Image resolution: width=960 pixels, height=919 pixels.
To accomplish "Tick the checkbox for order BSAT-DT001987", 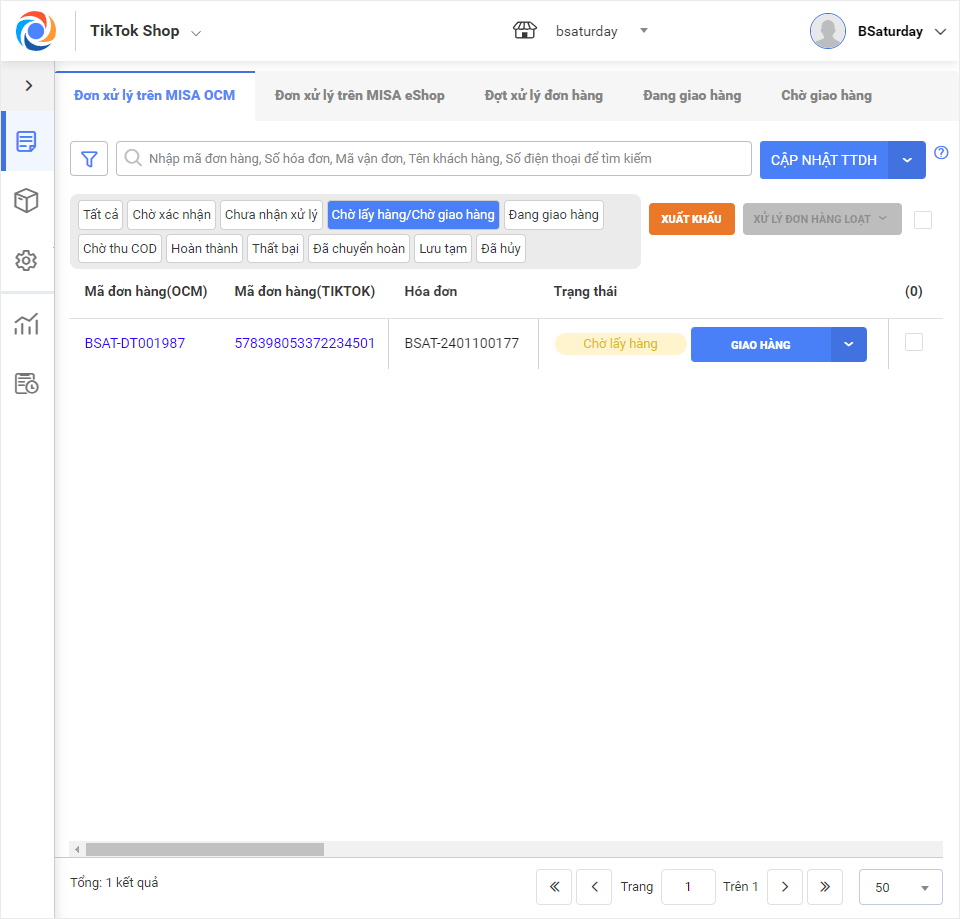I will pos(913,342).
